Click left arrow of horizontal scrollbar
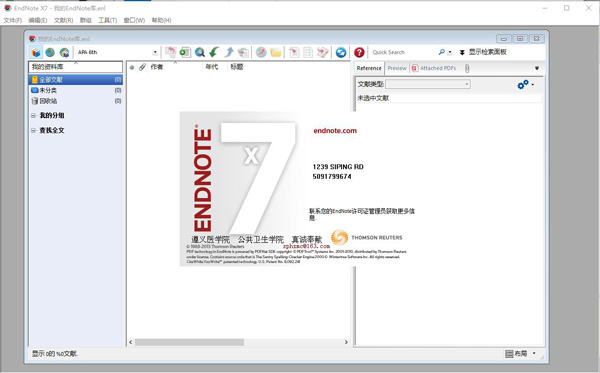The width and height of the screenshot is (600, 373). [x=131, y=342]
